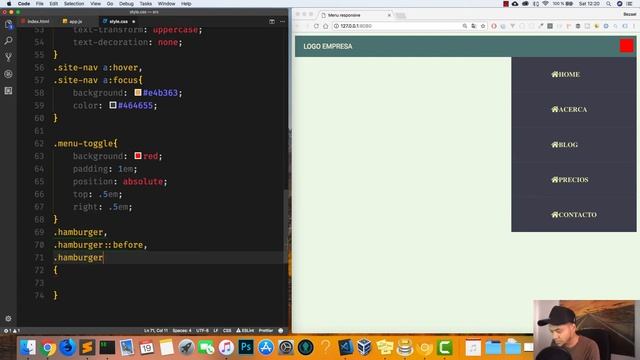
Task: Click the ESLint status bar item
Action: click(245, 331)
